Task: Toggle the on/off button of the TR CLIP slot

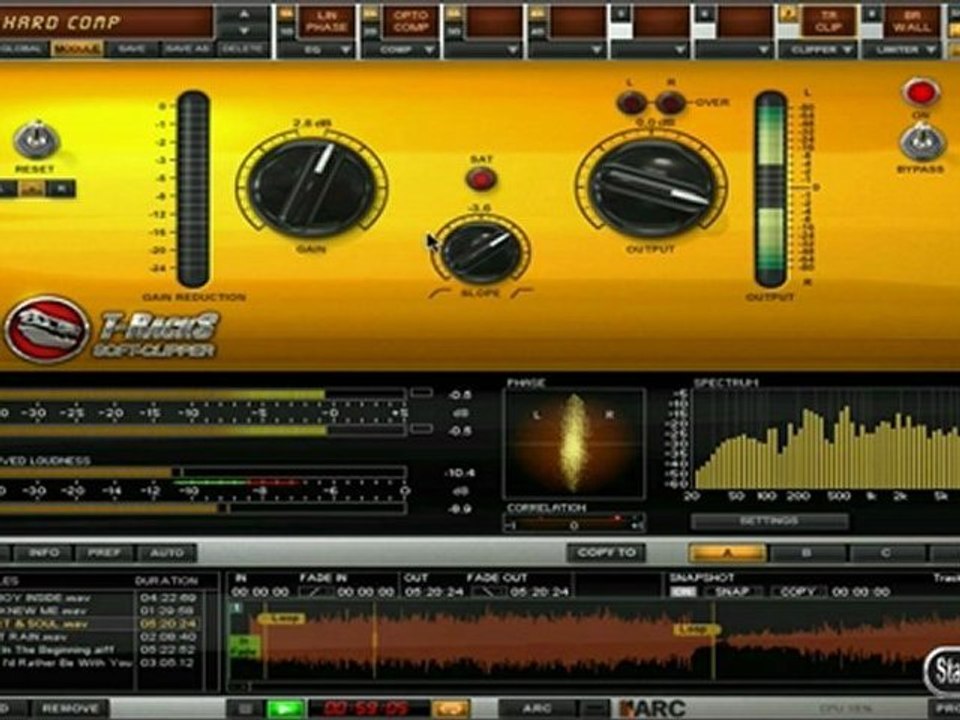Action: pos(788,13)
